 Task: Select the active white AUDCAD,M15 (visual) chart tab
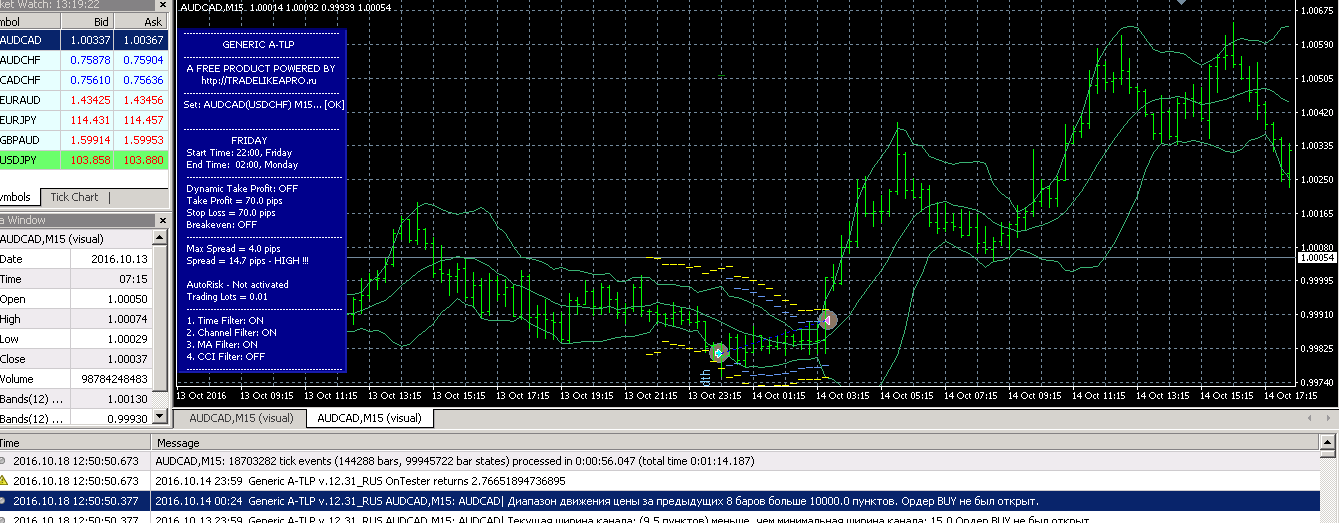tap(369, 418)
